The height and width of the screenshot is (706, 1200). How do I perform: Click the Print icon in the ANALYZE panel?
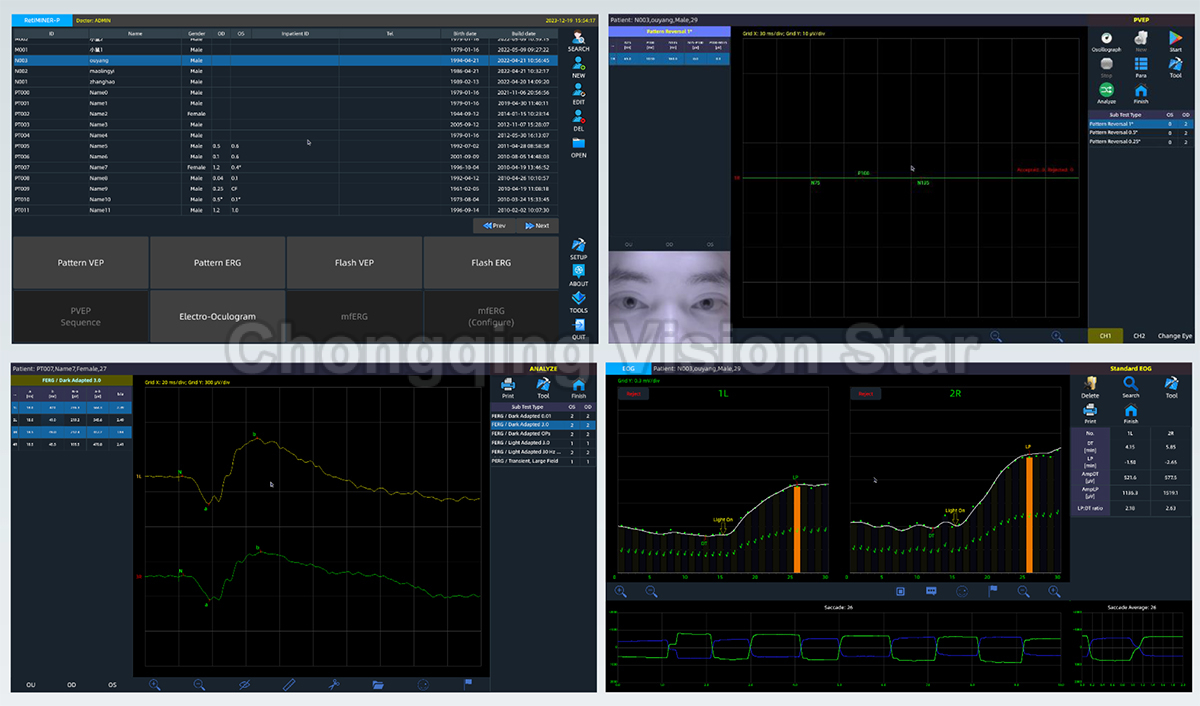pos(508,386)
